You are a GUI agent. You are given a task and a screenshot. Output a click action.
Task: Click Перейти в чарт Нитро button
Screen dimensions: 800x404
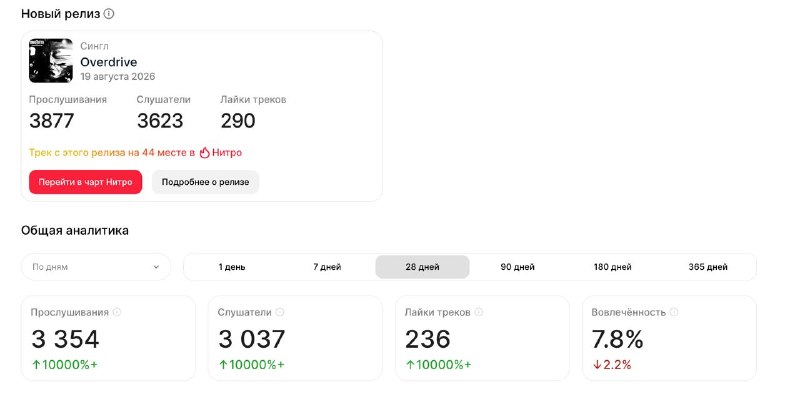pos(85,182)
